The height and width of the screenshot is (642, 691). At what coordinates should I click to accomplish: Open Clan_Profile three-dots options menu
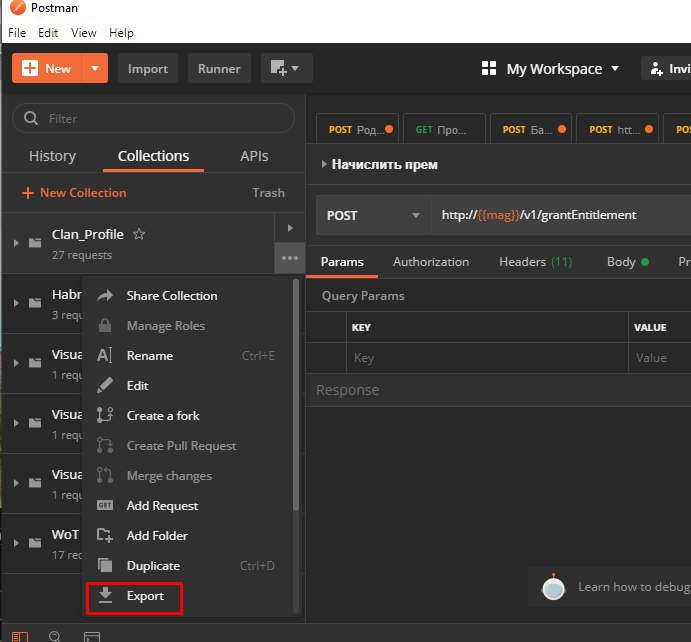point(290,258)
